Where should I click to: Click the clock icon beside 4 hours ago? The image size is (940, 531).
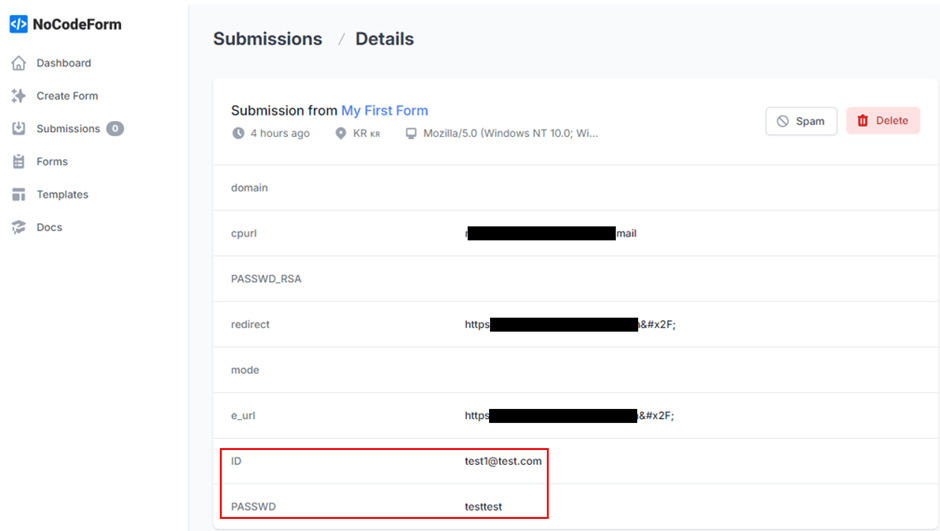tap(239, 133)
